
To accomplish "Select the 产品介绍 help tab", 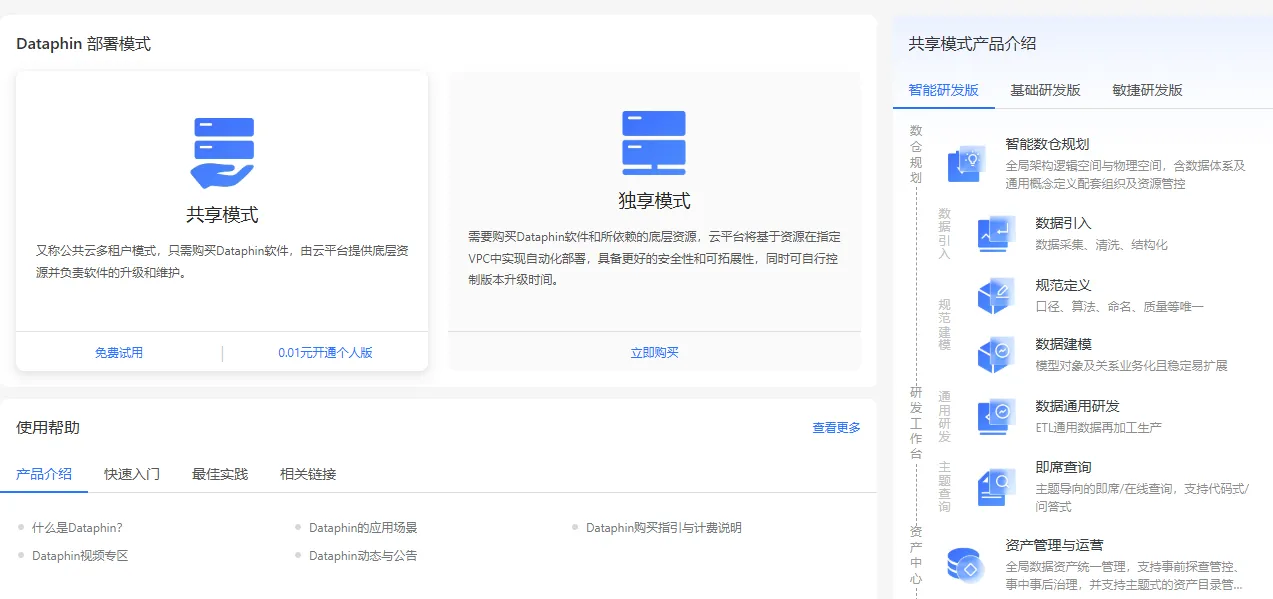I will click(44, 474).
